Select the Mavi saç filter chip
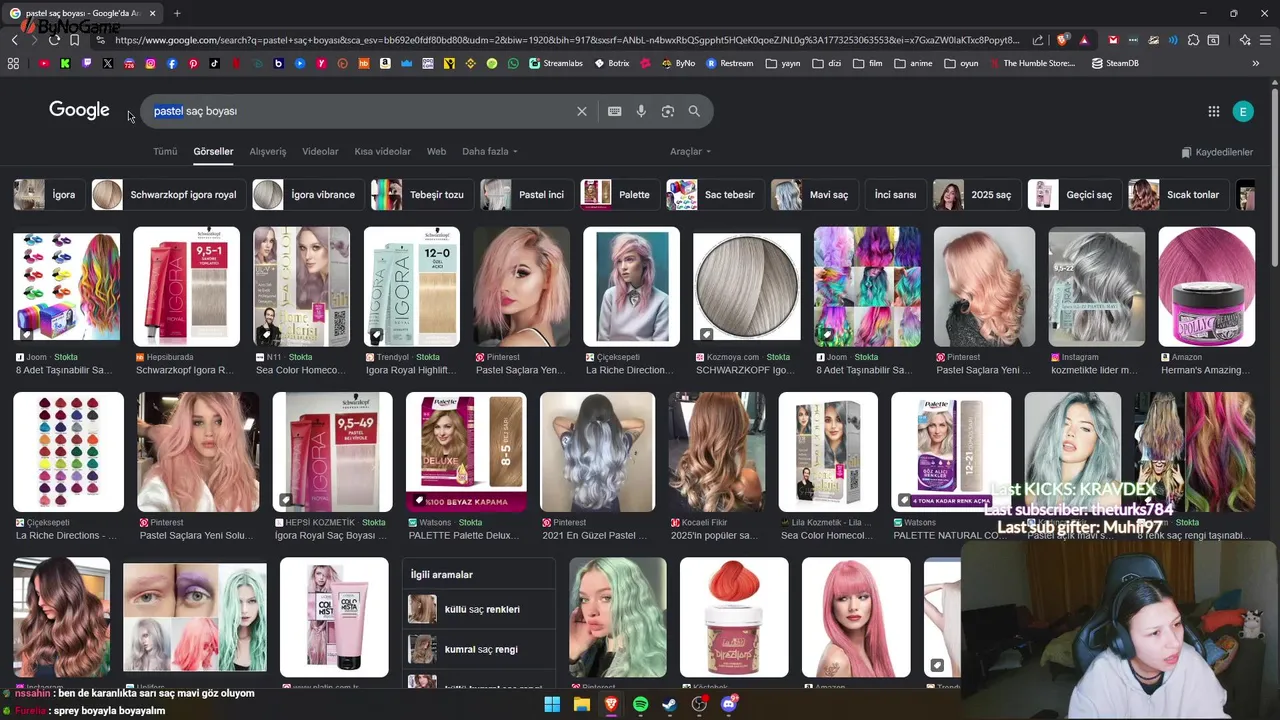Image resolution: width=1280 pixels, height=720 pixels. point(813,195)
